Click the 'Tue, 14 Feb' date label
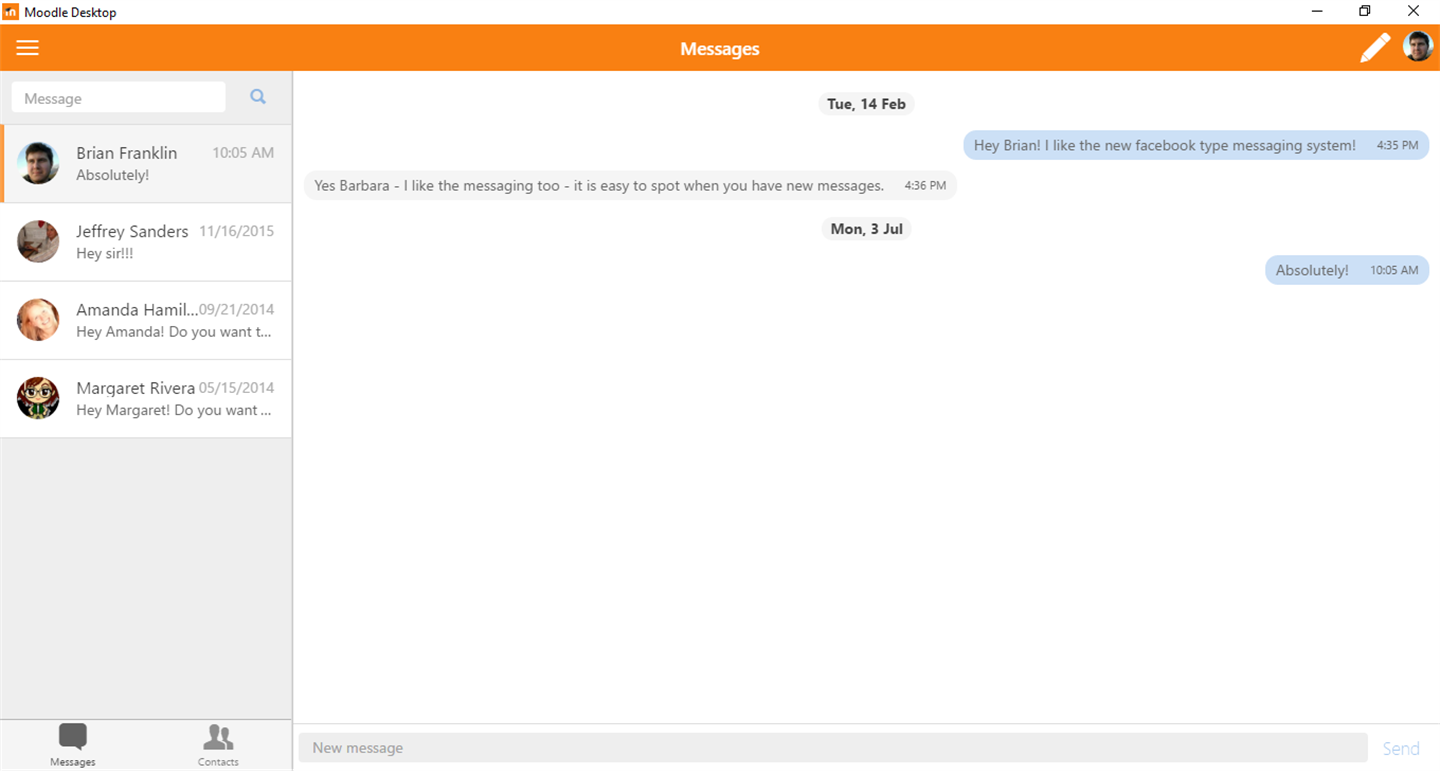 click(866, 104)
